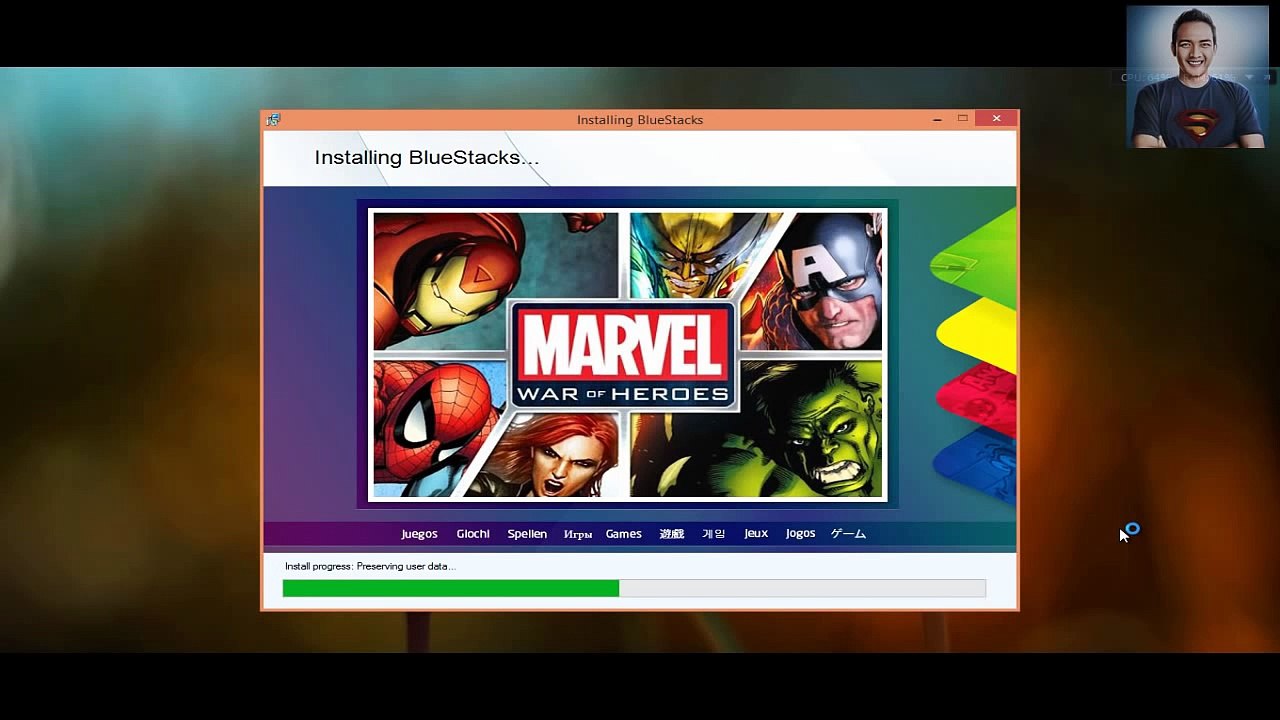1280x720 pixels.
Task: Click the "Jogos" label
Action: tap(800, 533)
